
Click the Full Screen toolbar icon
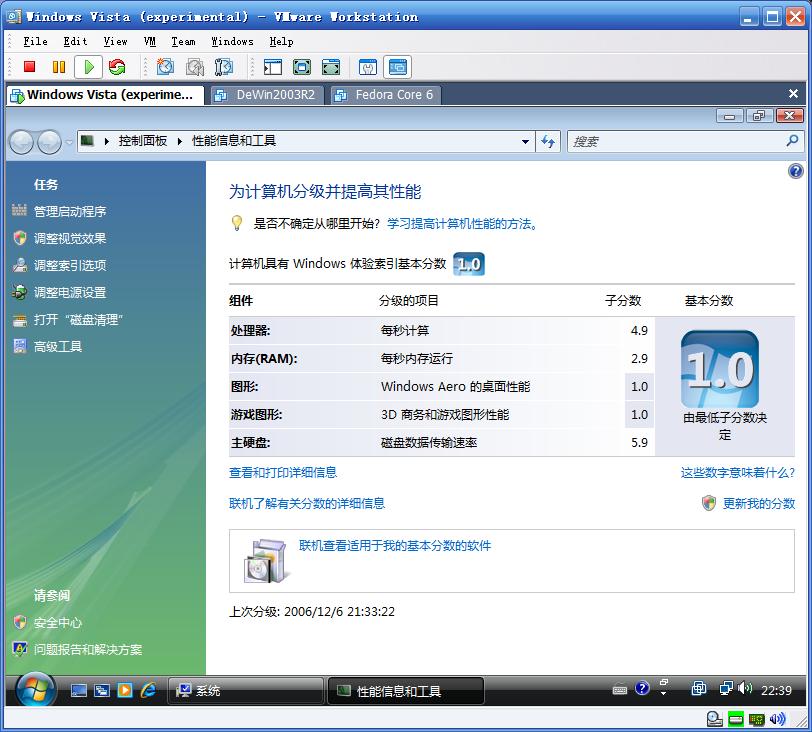coord(331,67)
